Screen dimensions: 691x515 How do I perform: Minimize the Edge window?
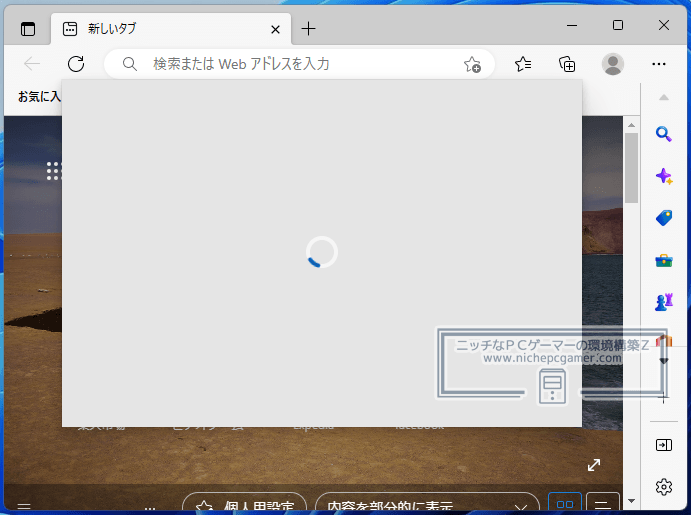(572, 26)
